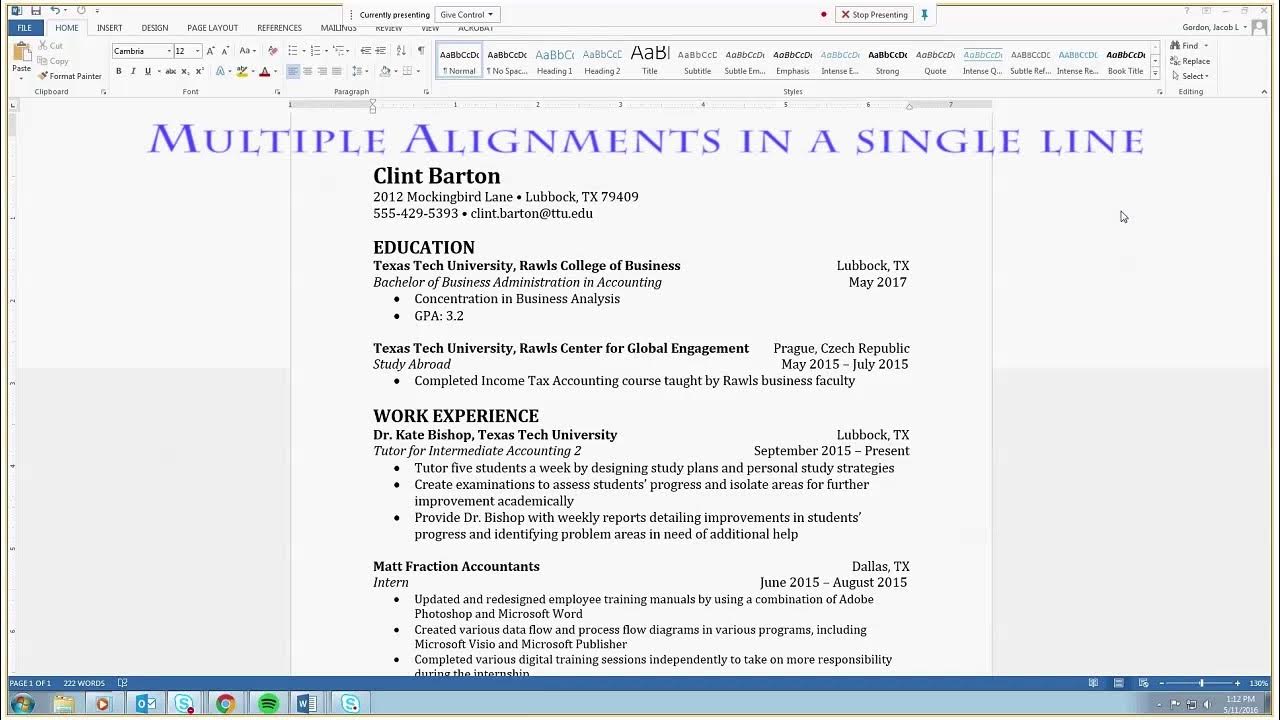Screen dimensions: 1280x720
Task: Click the Save icon in quick access toolbar
Action: pyautogui.click(x=36, y=10)
